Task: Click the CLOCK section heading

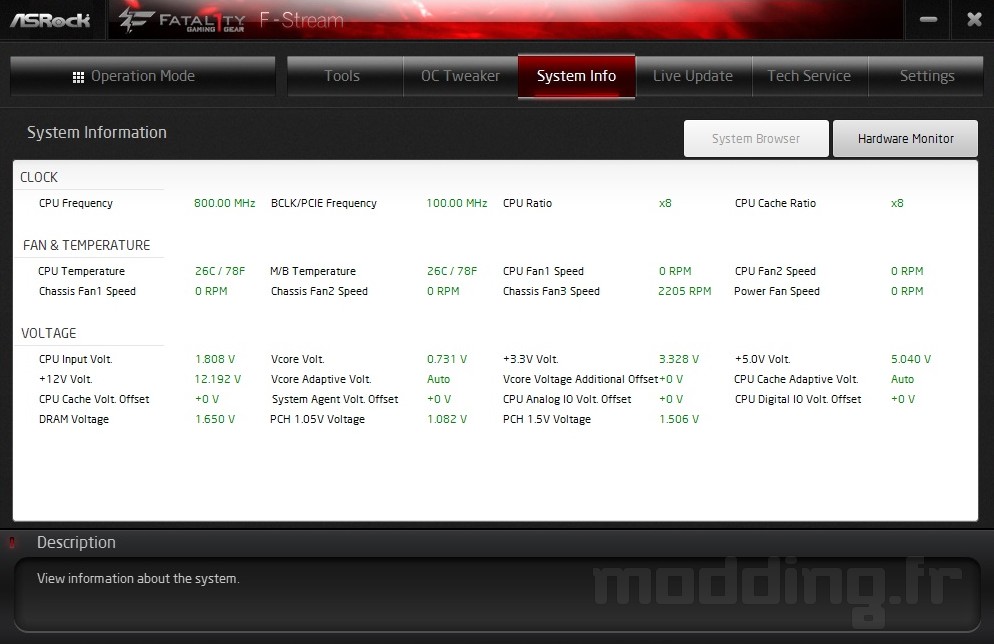Action: (x=39, y=177)
